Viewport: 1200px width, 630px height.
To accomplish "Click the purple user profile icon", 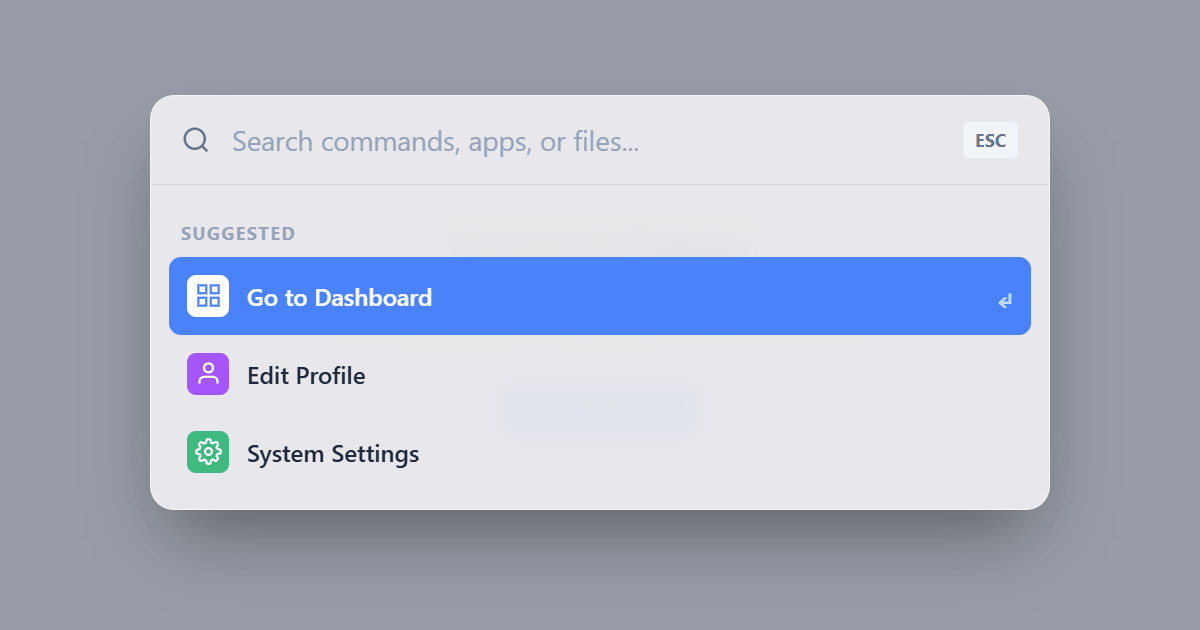I will 208,374.
